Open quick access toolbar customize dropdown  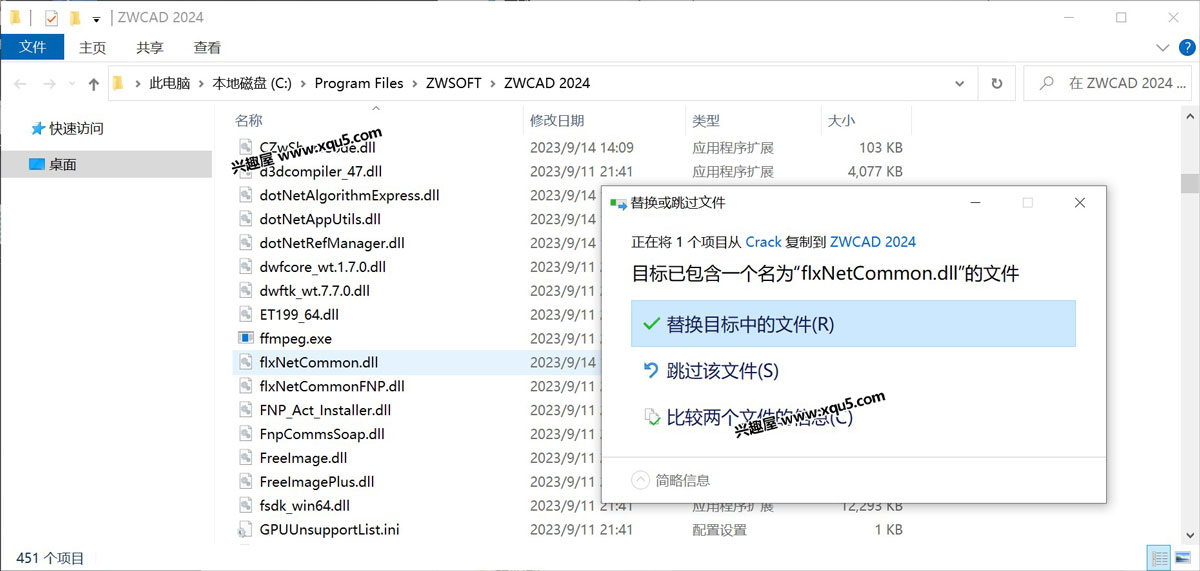[96, 19]
